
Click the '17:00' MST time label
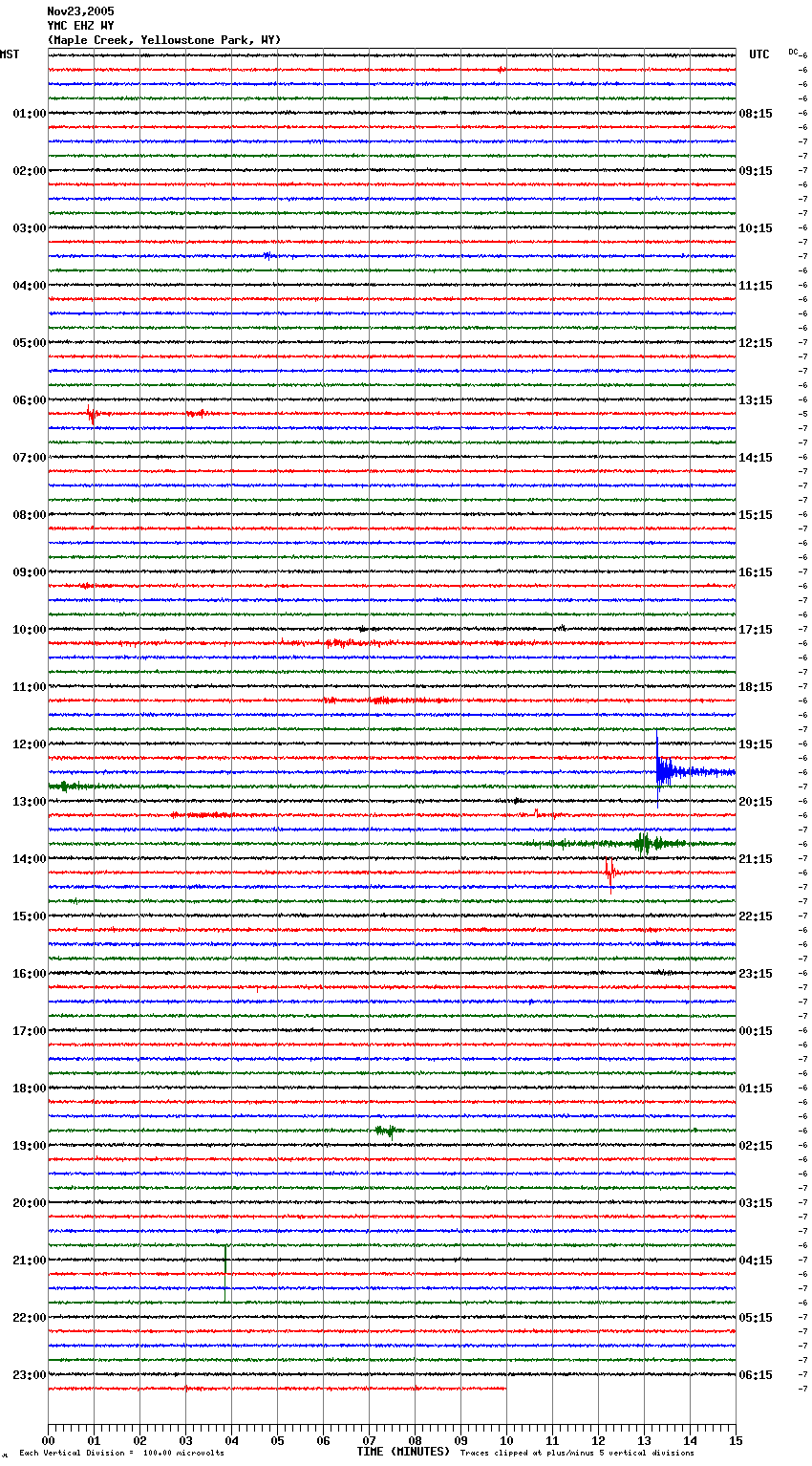30,1031
